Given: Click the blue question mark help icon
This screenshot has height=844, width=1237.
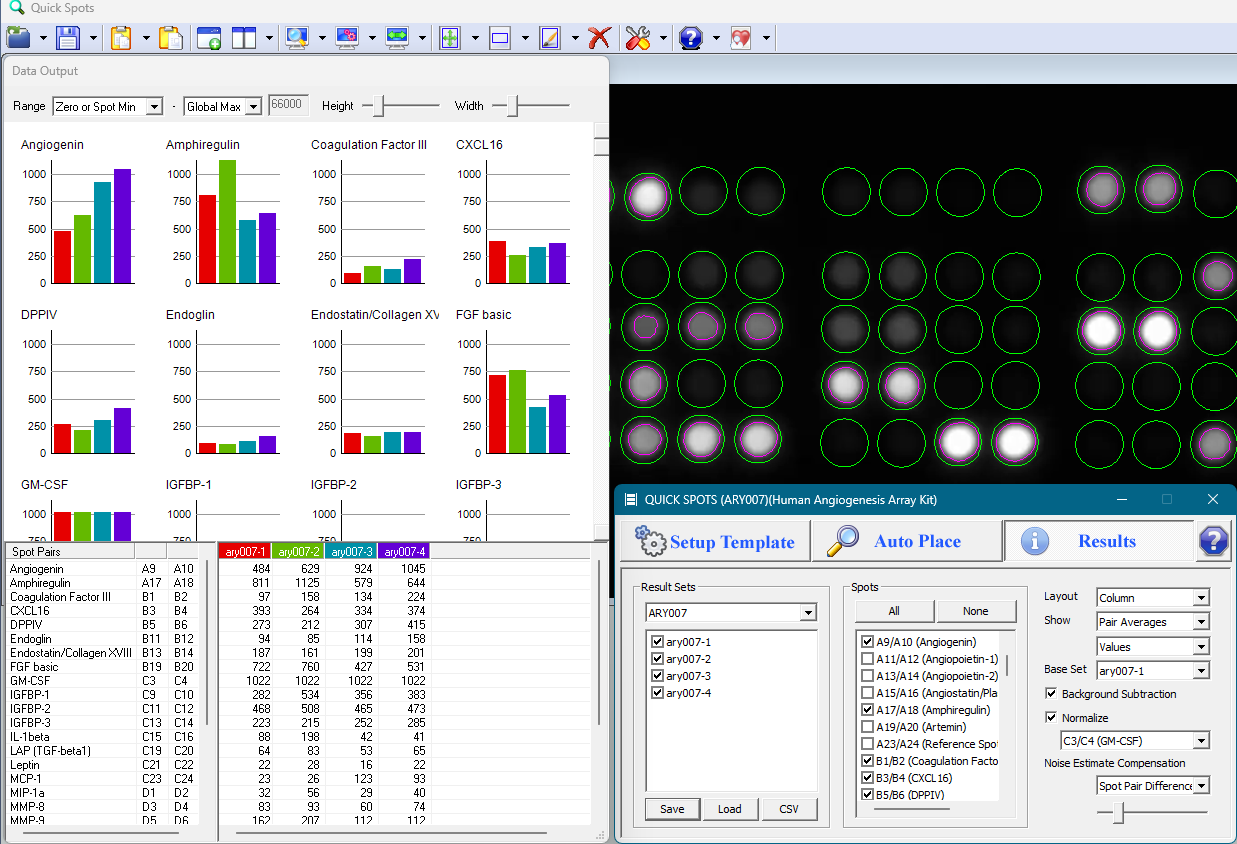Looking at the screenshot, I should click(691, 38).
